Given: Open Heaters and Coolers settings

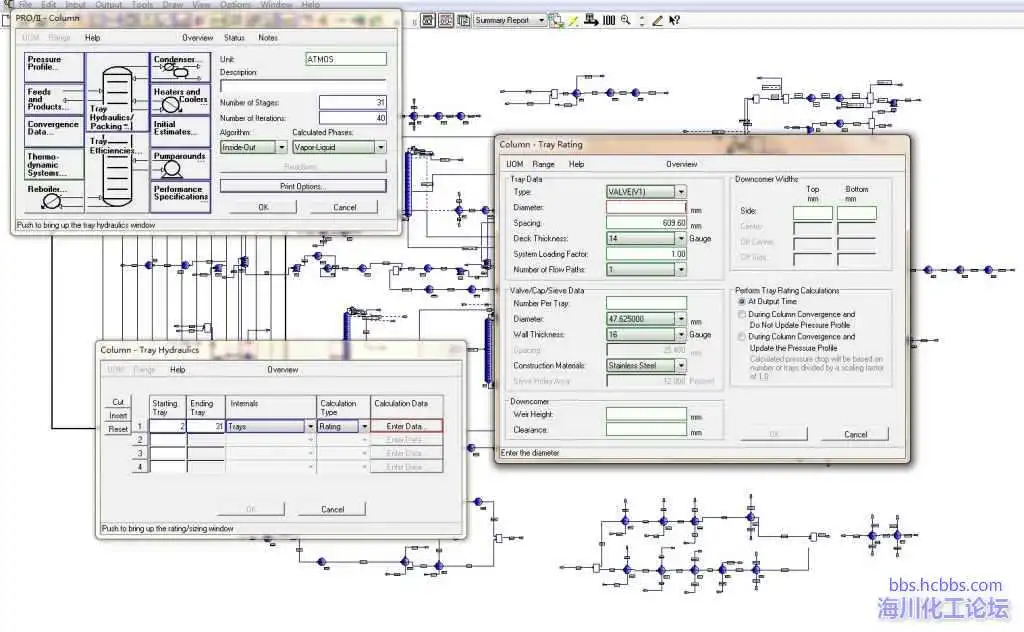Looking at the screenshot, I should [180, 99].
